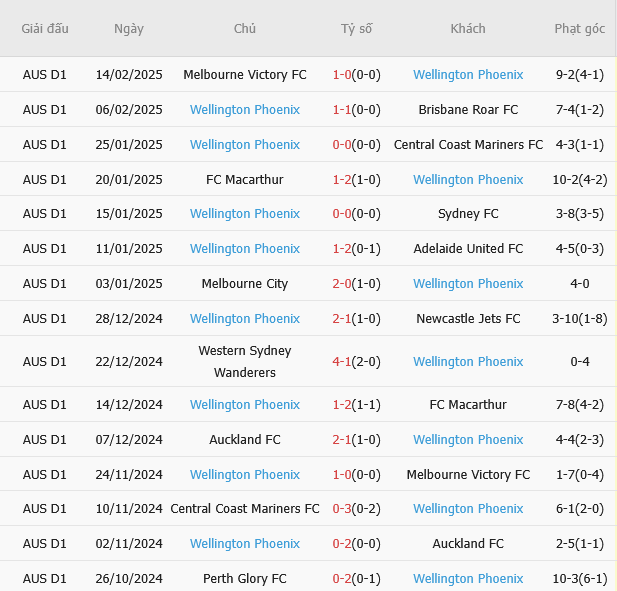Click Melbourne City home team
The image size is (617, 591).
(x=245, y=284)
